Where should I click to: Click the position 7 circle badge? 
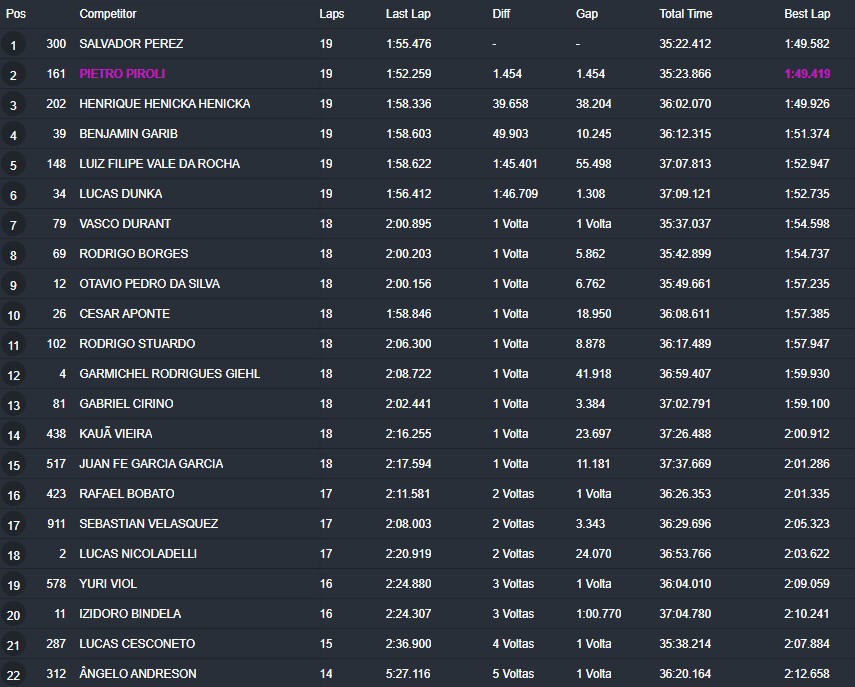13,225
